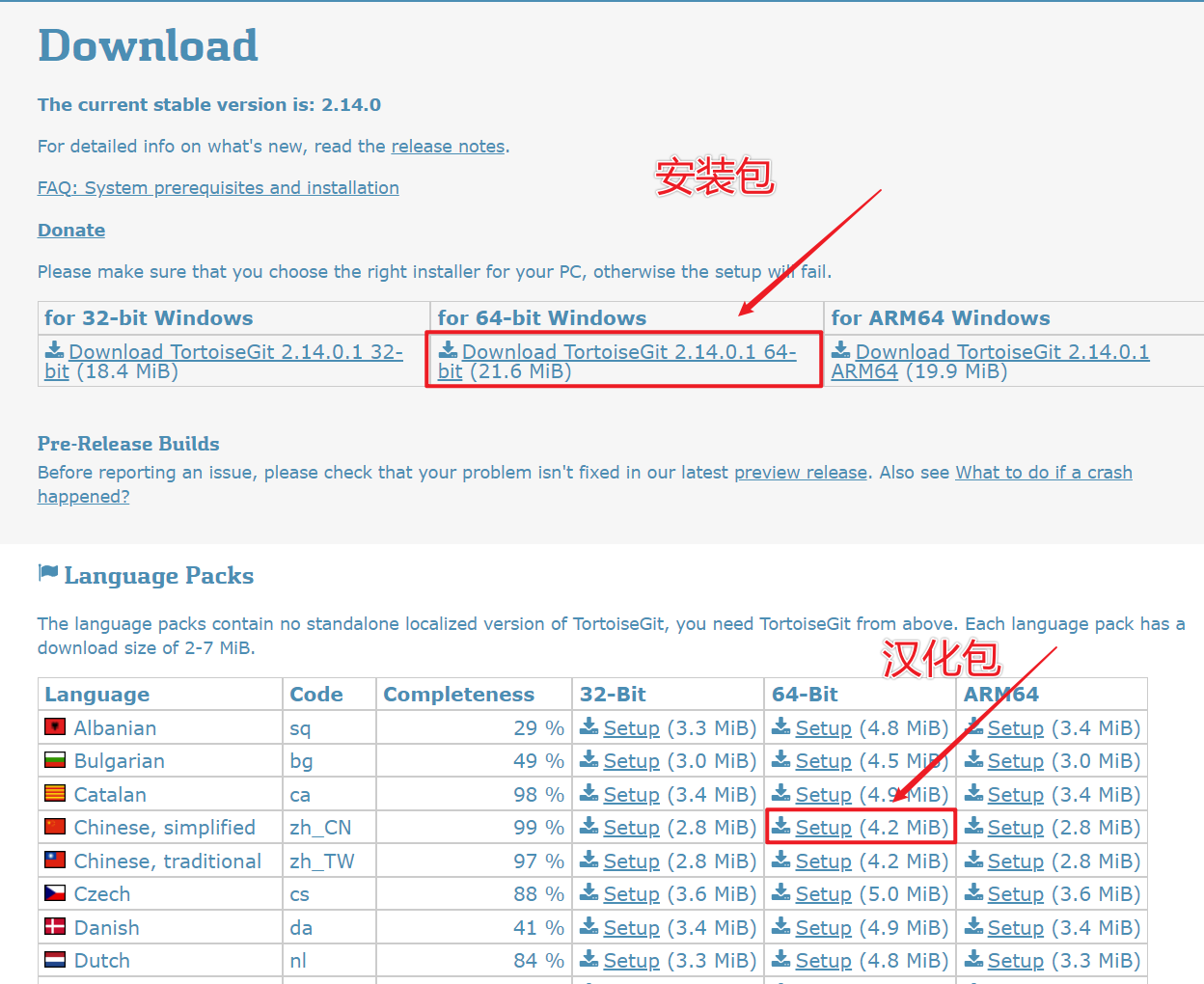The width and height of the screenshot is (1204, 984).
Task: Click the Dutch flag icon
Action: [x=55, y=959]
